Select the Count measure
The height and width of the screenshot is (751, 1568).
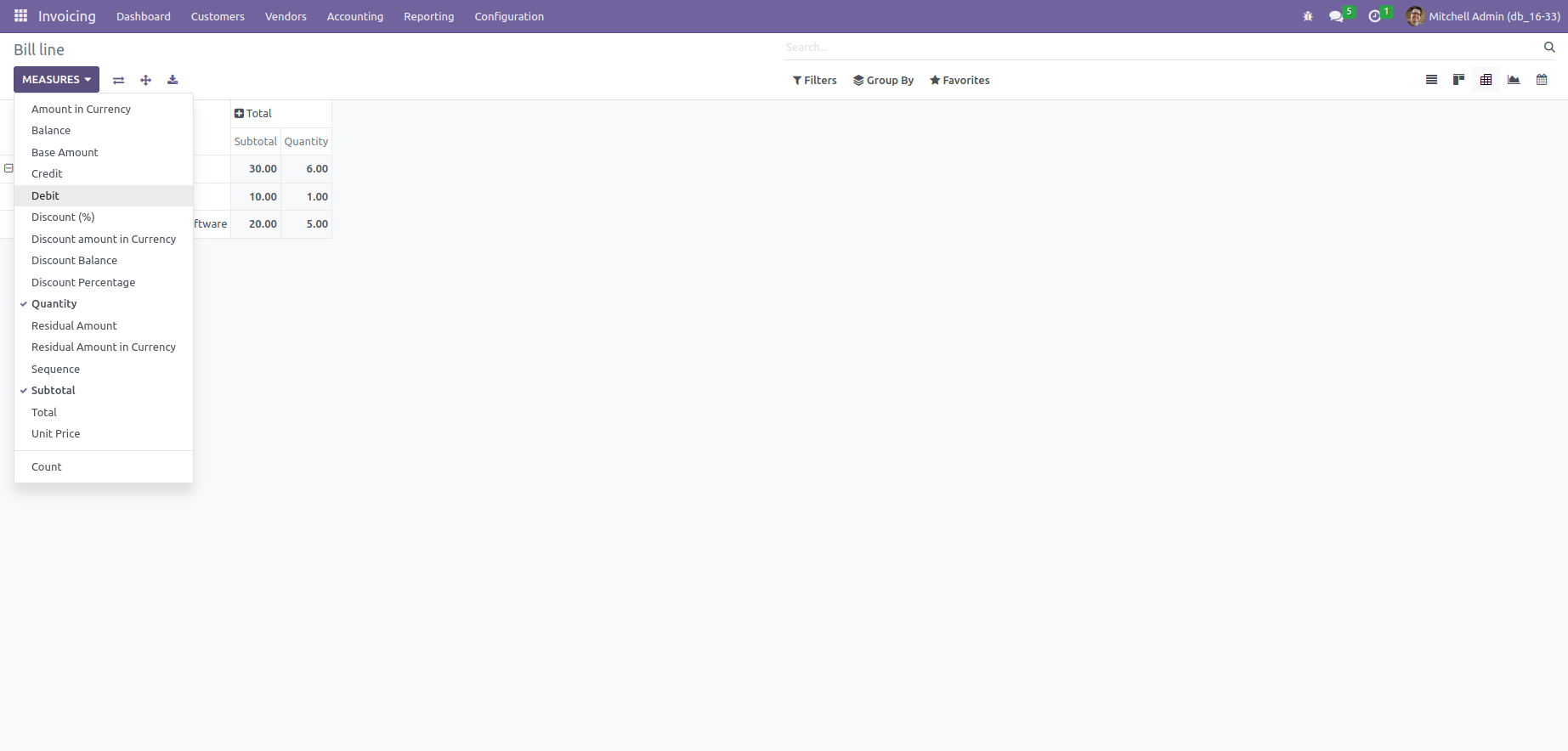tap(104, 466)
